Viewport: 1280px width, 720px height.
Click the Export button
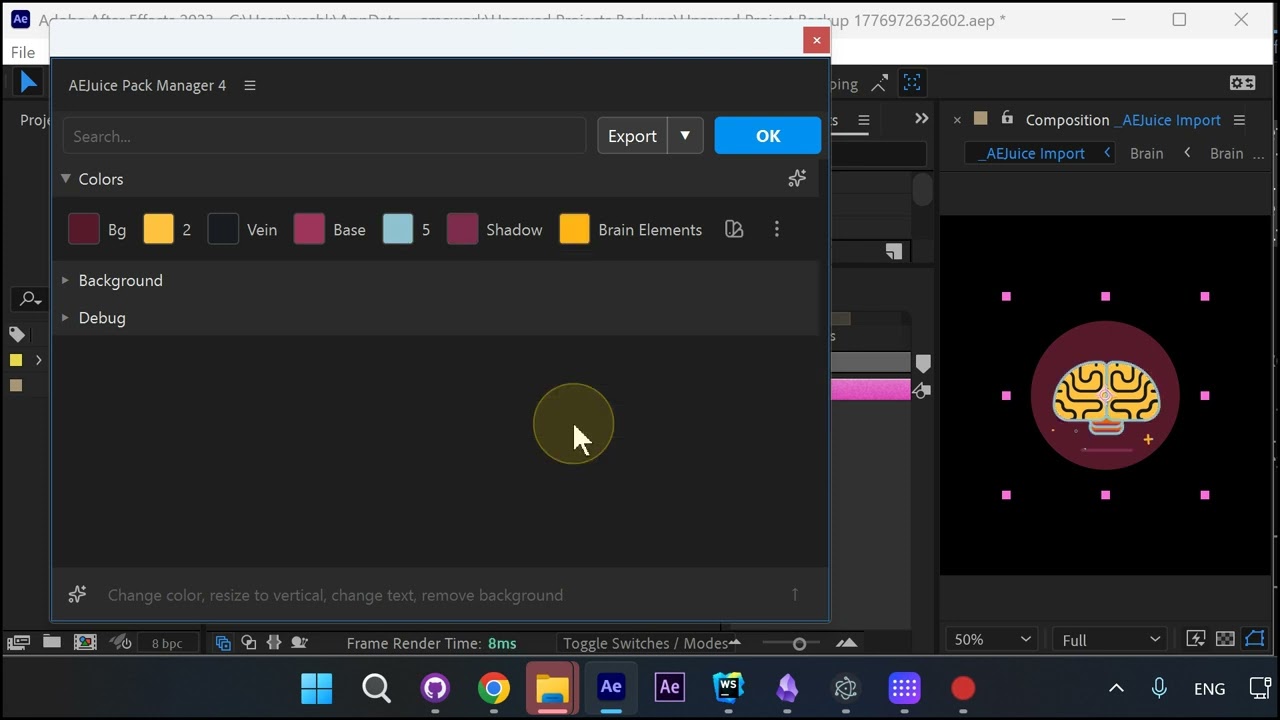pyautogui.click(x=632, y=136)
